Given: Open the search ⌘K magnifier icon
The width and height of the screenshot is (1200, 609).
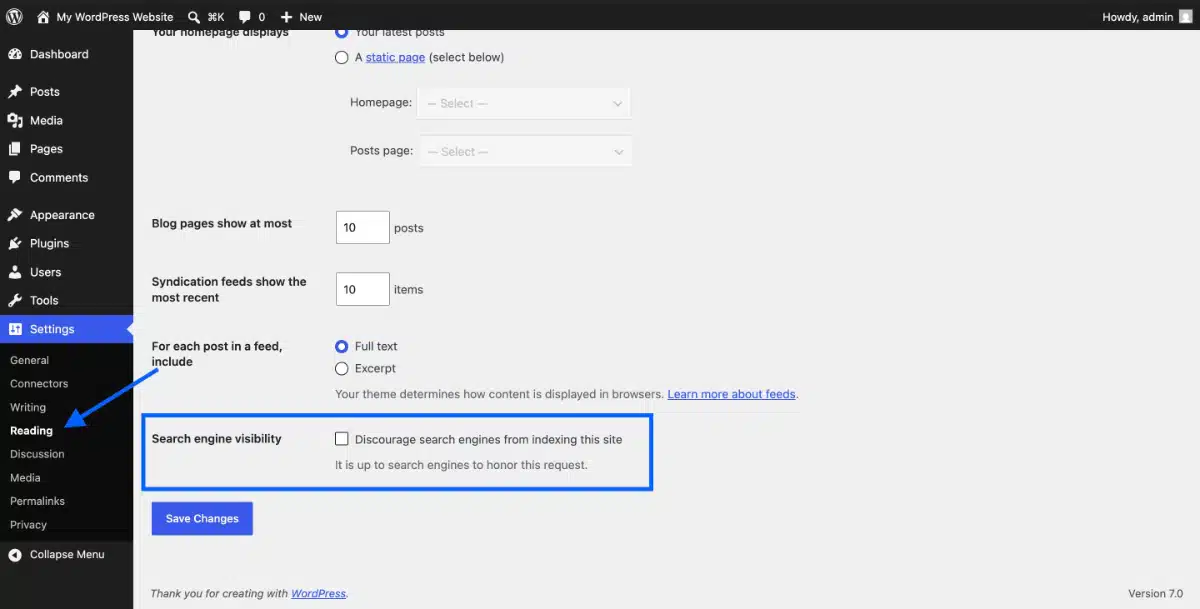Looking at the screenshot, I should (x=194, y=16).
